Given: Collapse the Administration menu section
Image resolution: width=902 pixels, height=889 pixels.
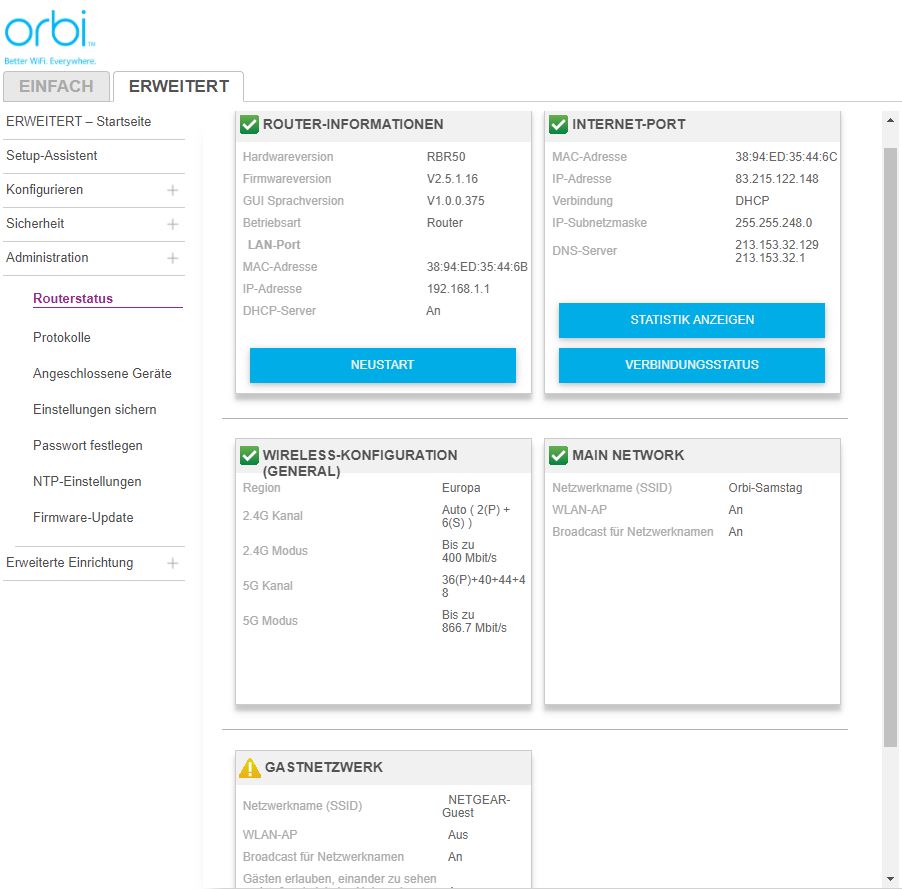Looking at the screenshot, I should coord(172,258).
